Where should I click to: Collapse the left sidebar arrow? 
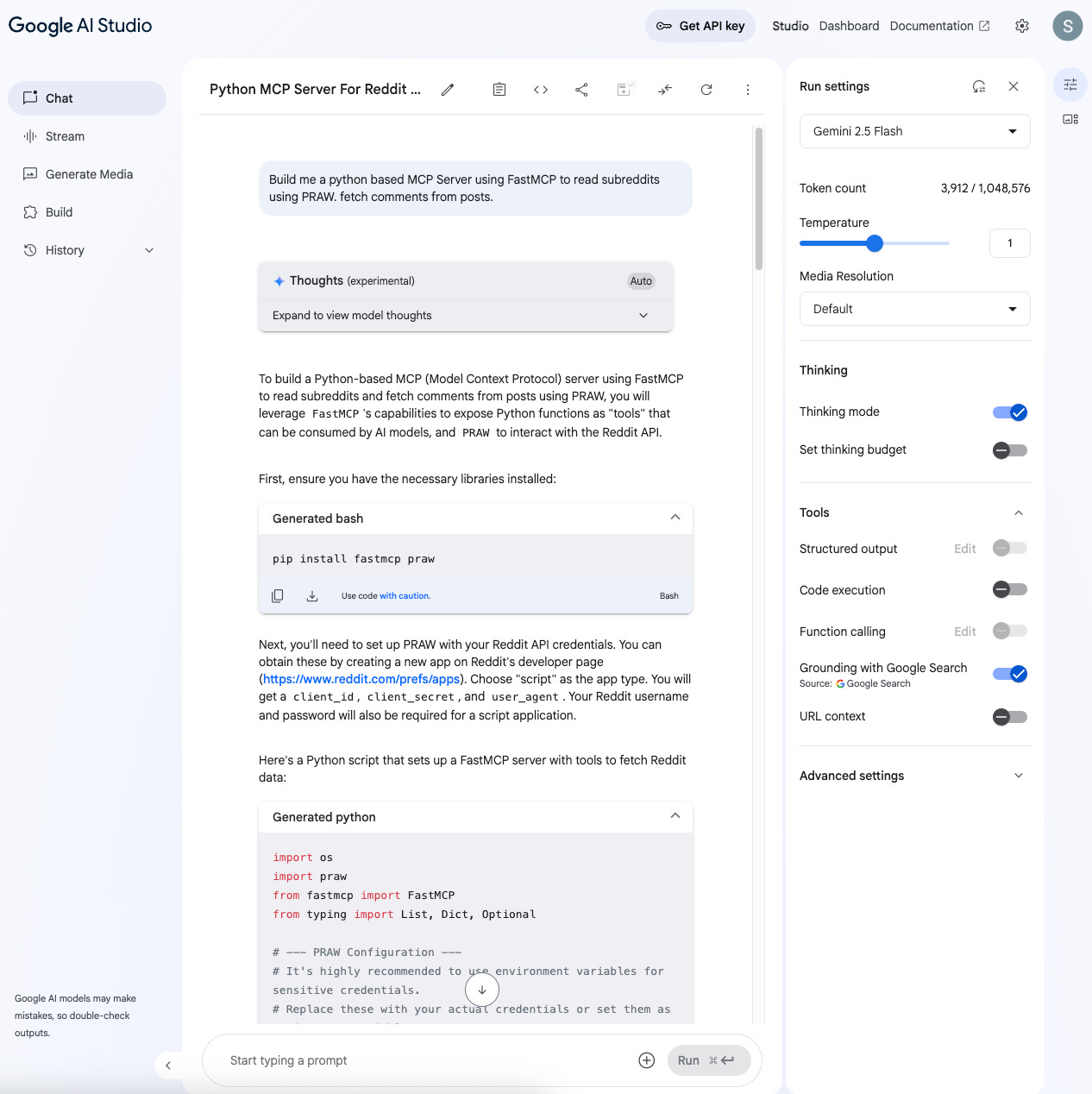[x=168, y=1066]
